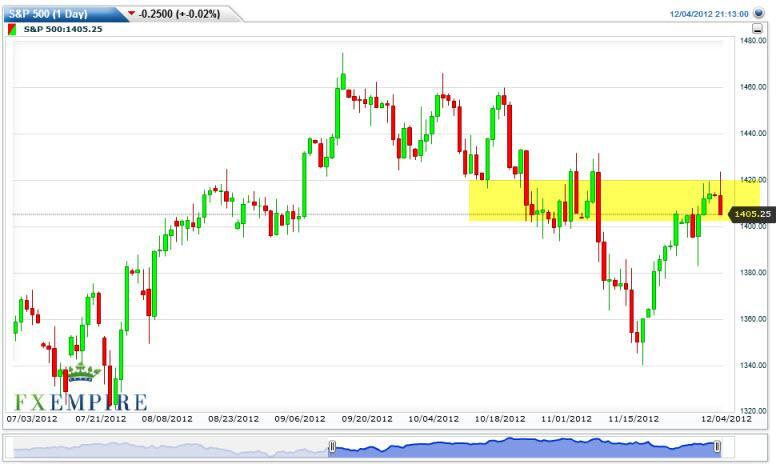781x467 pixels.
Task: Click the 1360.00 price axis label
Action: 753,319
